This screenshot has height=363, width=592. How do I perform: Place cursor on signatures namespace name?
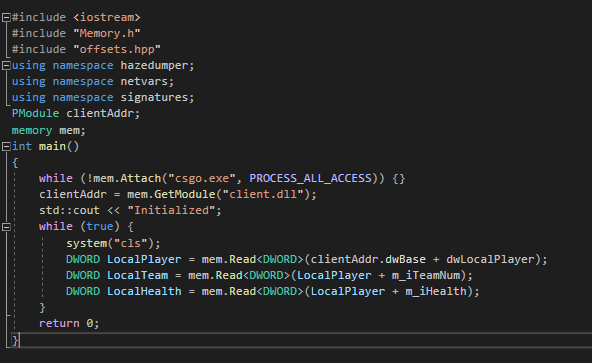coord(154,97)
